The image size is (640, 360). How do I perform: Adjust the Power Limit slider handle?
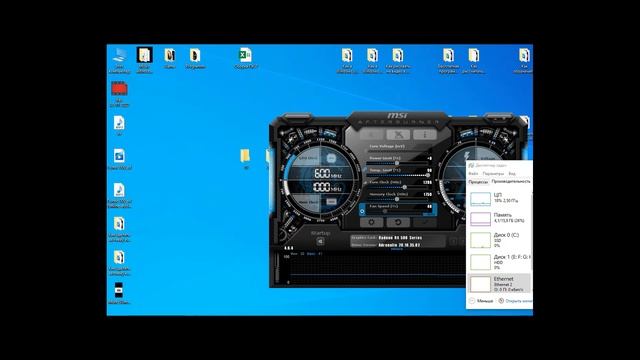397,163
